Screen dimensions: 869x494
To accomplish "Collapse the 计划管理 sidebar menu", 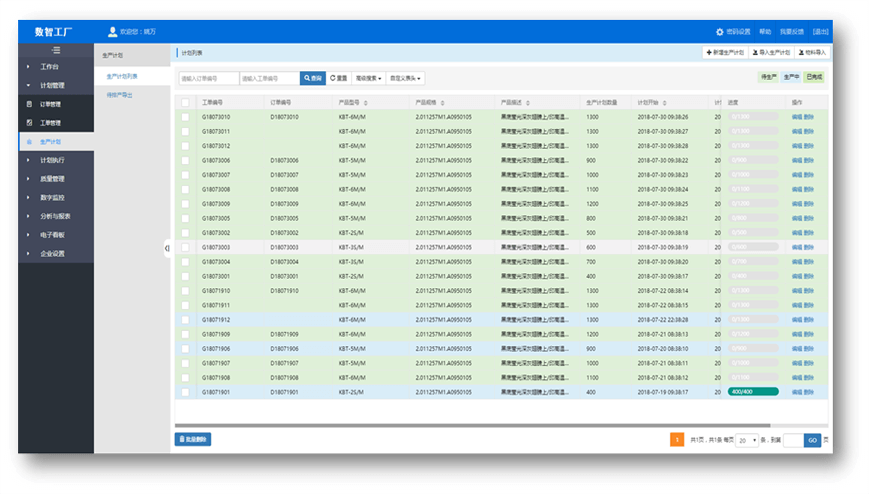I will coord(55,85).
